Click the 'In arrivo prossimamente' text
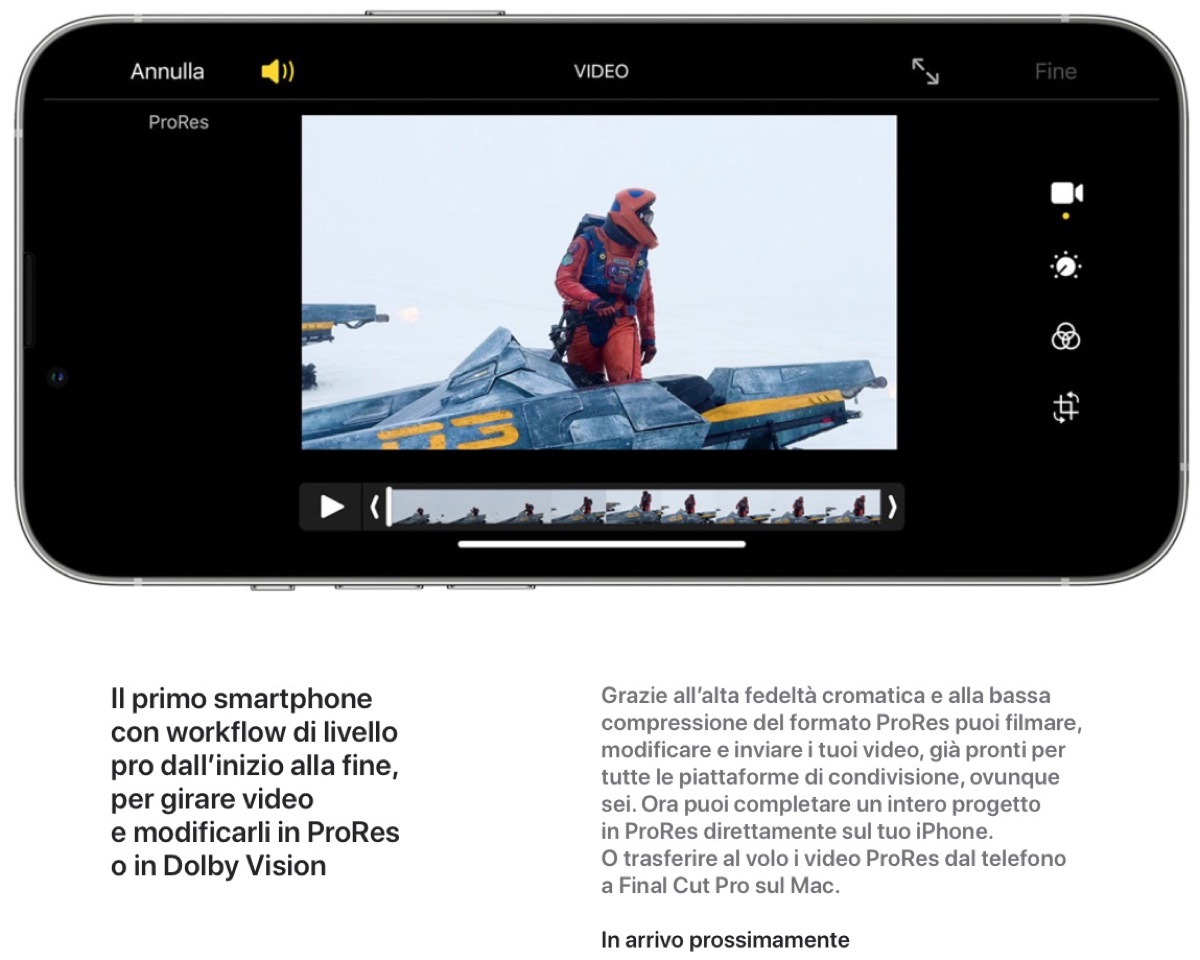The image size is (1200, 960). click(x=725, y=940)
